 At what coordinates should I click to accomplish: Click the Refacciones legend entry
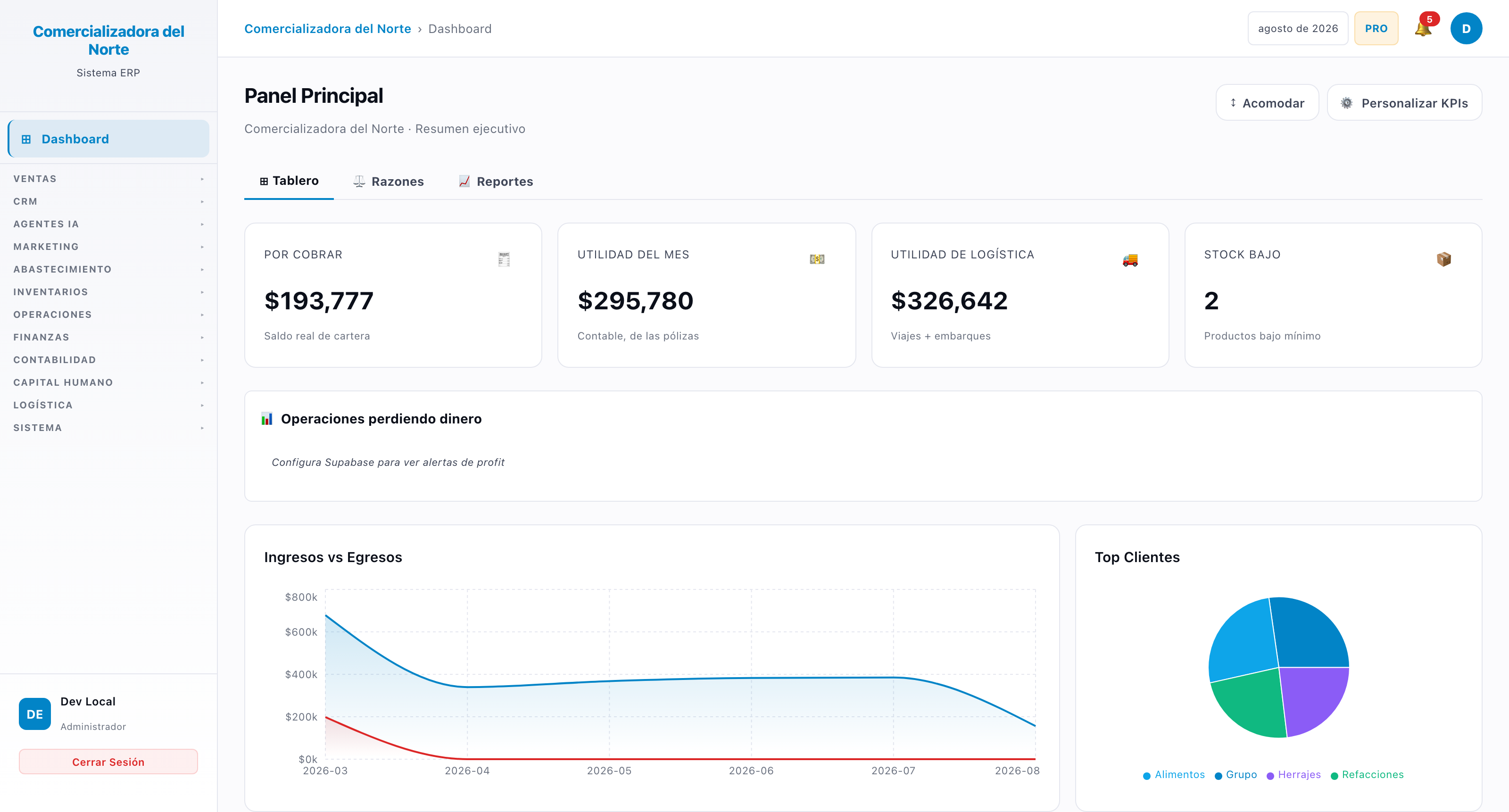[1367, 774]
